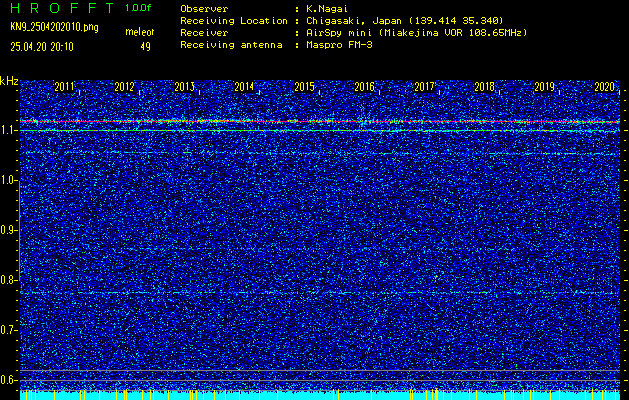
Task: Click the Receiver label
Action: (x=204, y=33)
